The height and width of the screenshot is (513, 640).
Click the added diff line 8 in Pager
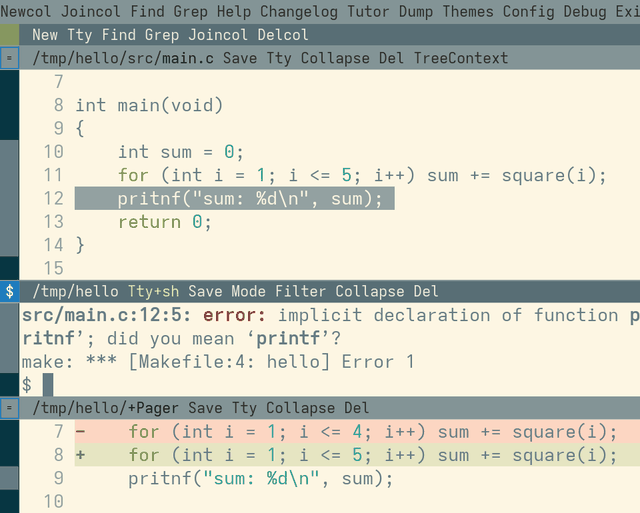[x=357, y=455]
